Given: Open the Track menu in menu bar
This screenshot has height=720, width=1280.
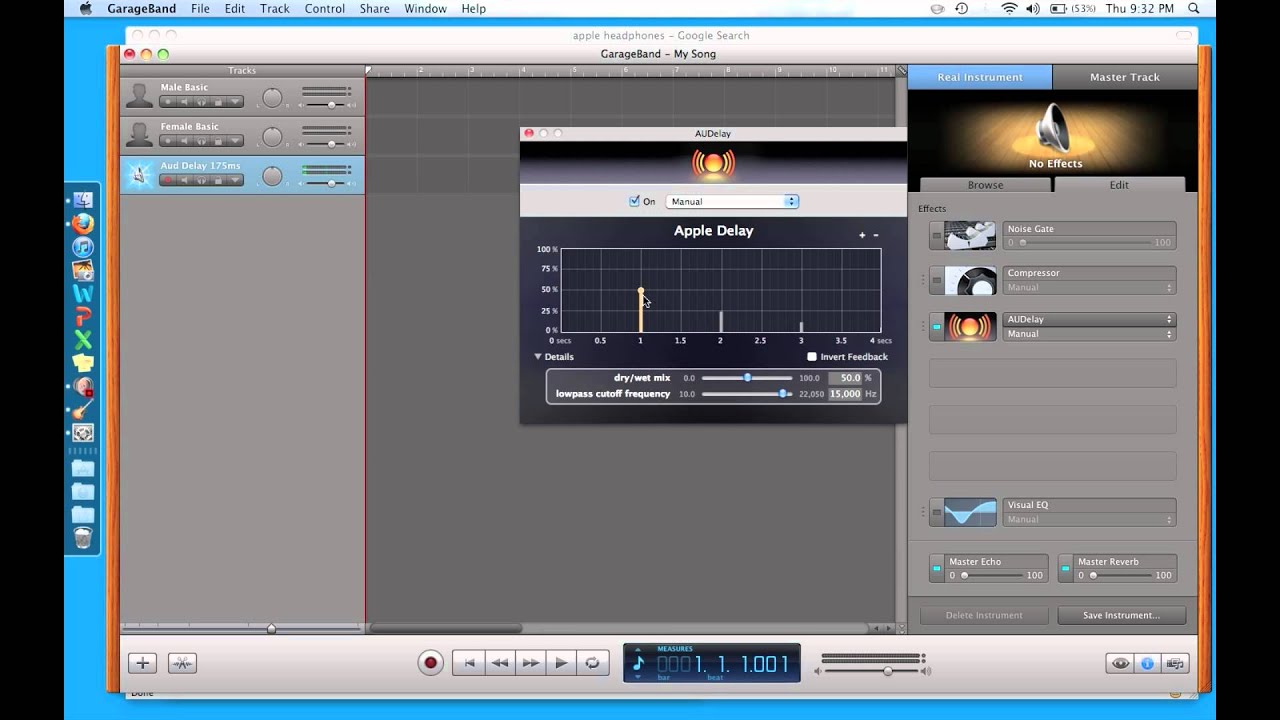Looking at the screenshot, I should (x=274, y=9).
